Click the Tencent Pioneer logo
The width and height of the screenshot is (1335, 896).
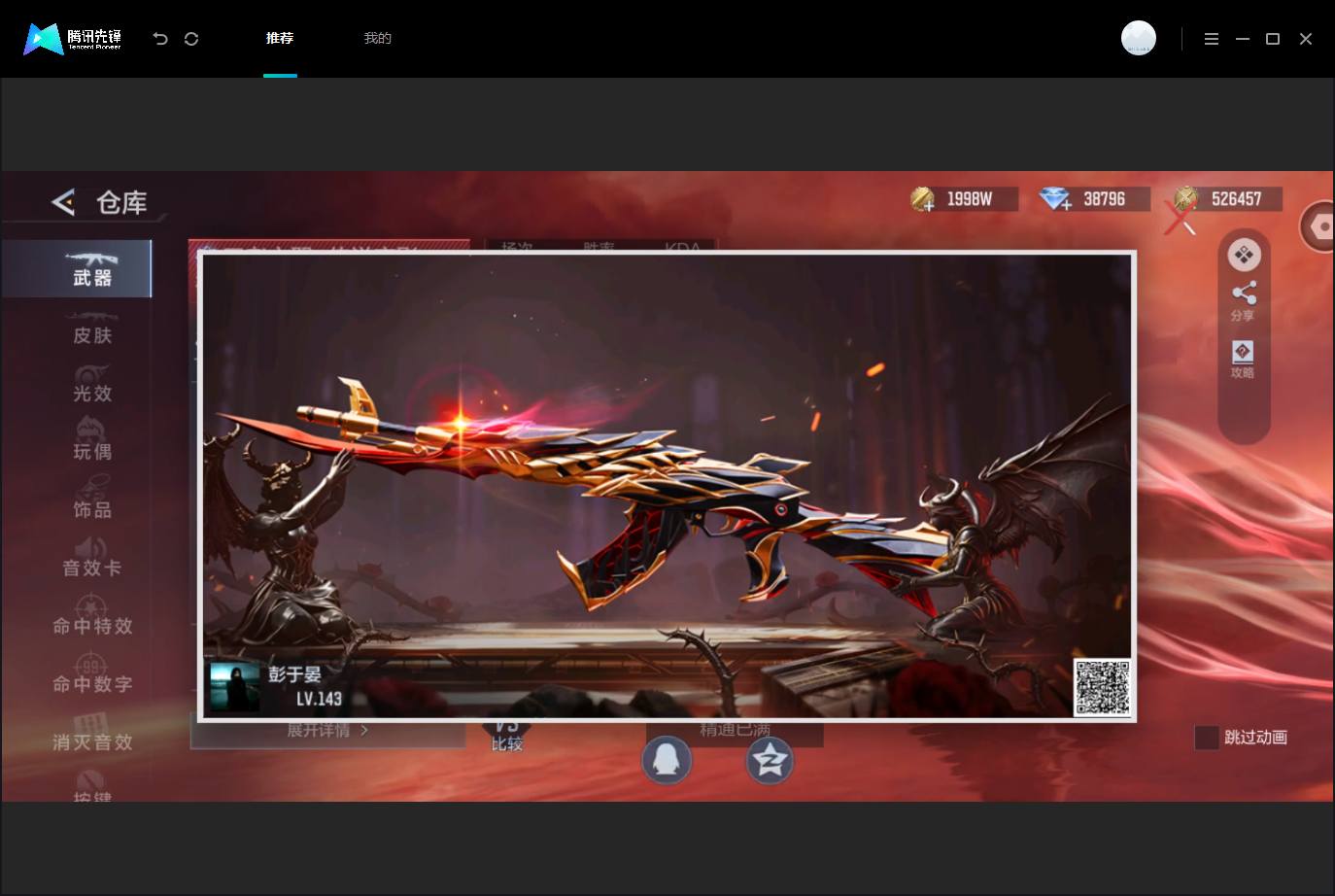73,39
